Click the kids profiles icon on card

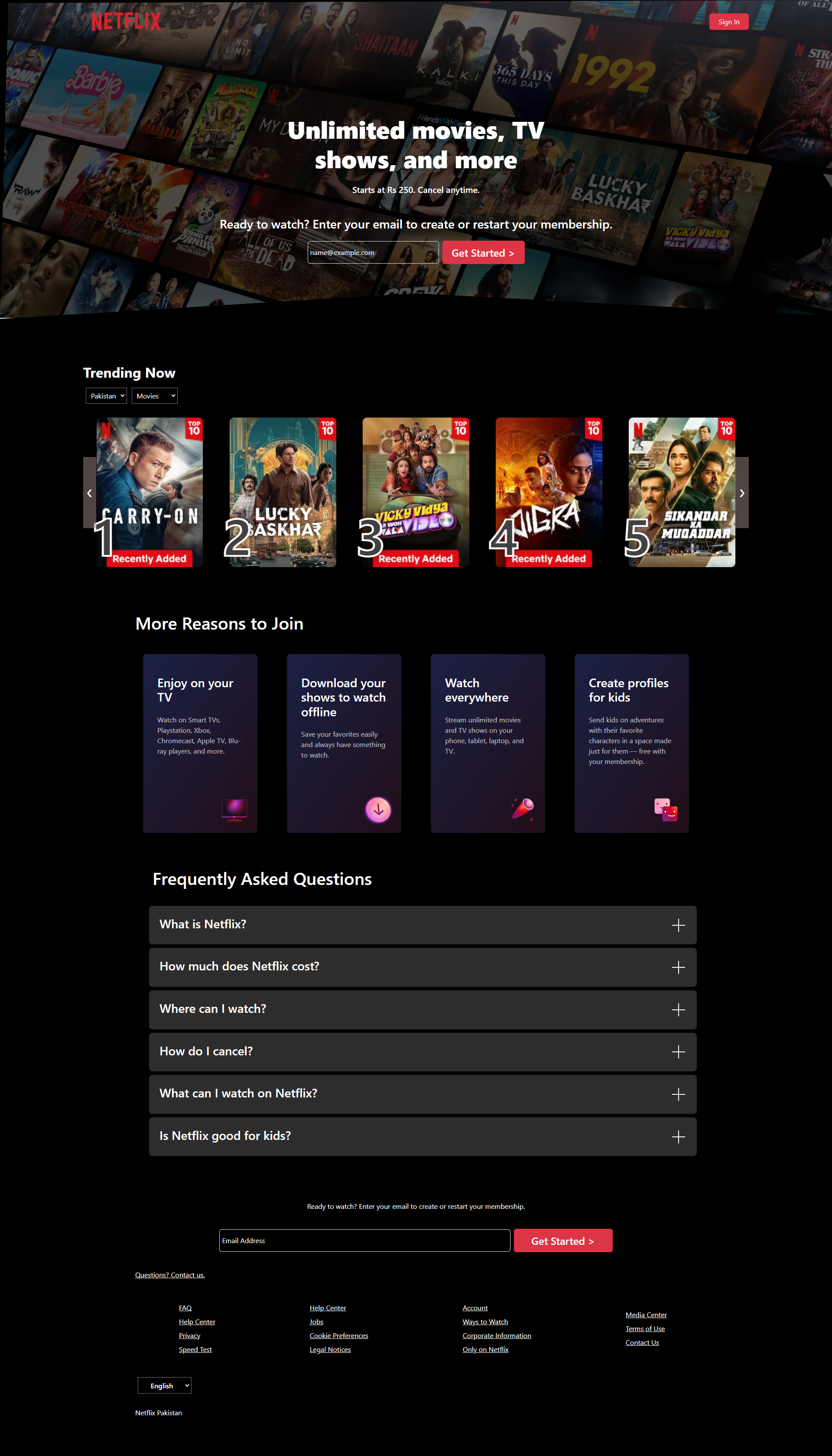(x=666, y=810)
